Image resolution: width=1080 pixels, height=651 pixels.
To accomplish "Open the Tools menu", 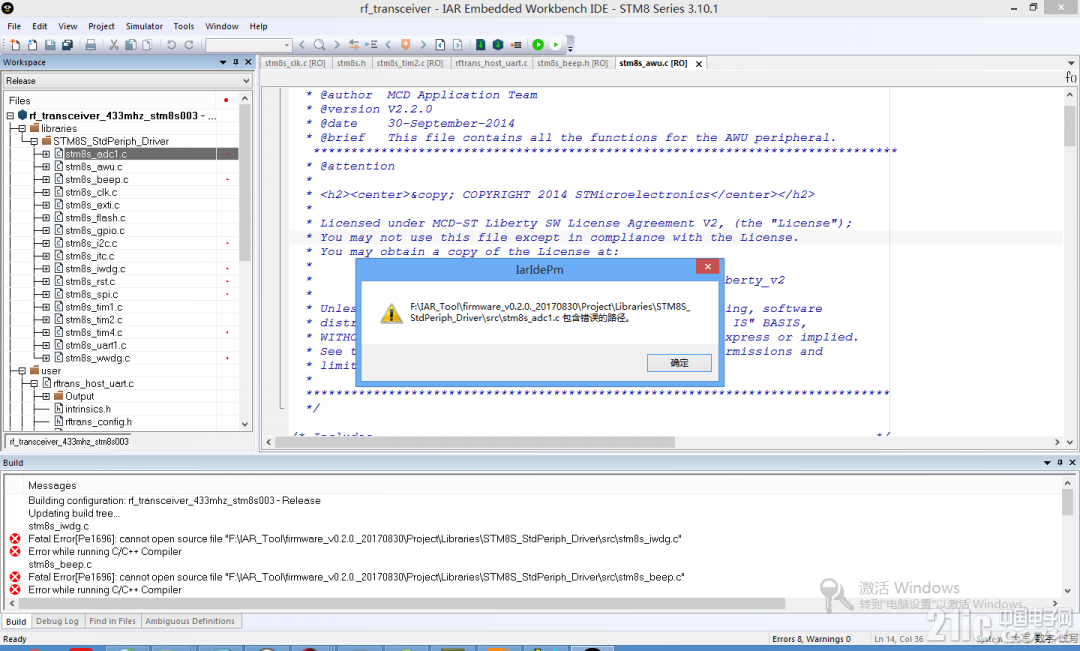I will point(184,26).
